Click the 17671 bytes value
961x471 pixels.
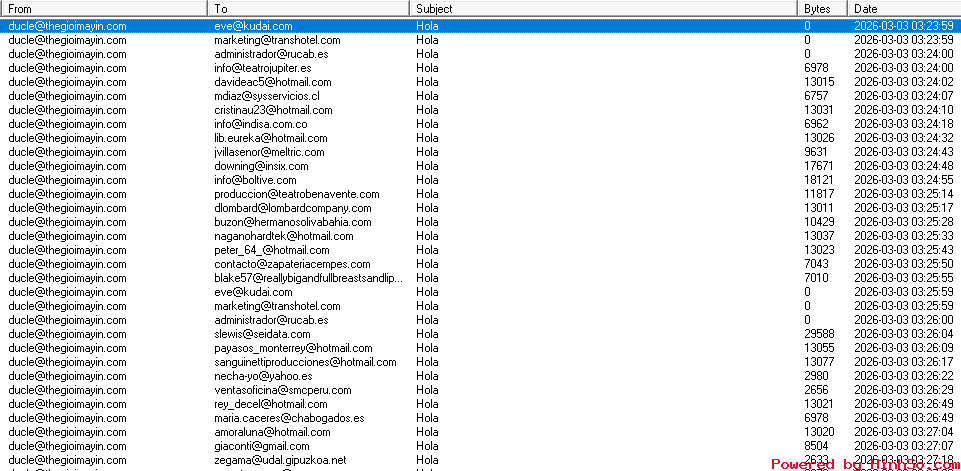(819, 166)
